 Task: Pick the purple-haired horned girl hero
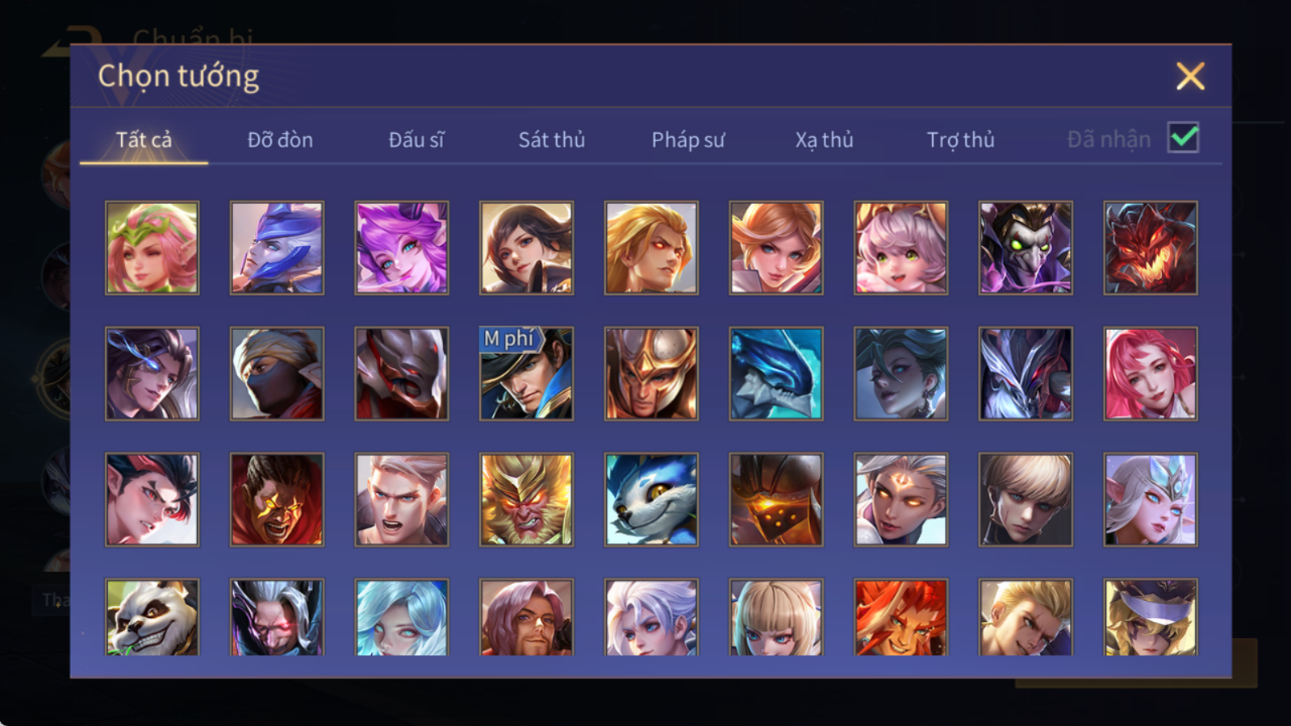[402, 248]
